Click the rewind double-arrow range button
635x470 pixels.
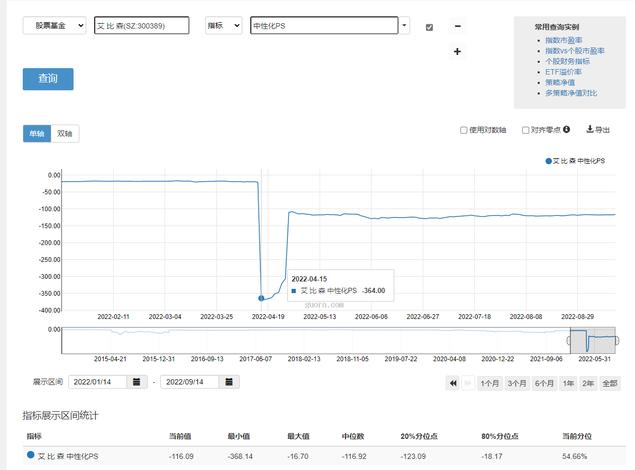(452, 382)
